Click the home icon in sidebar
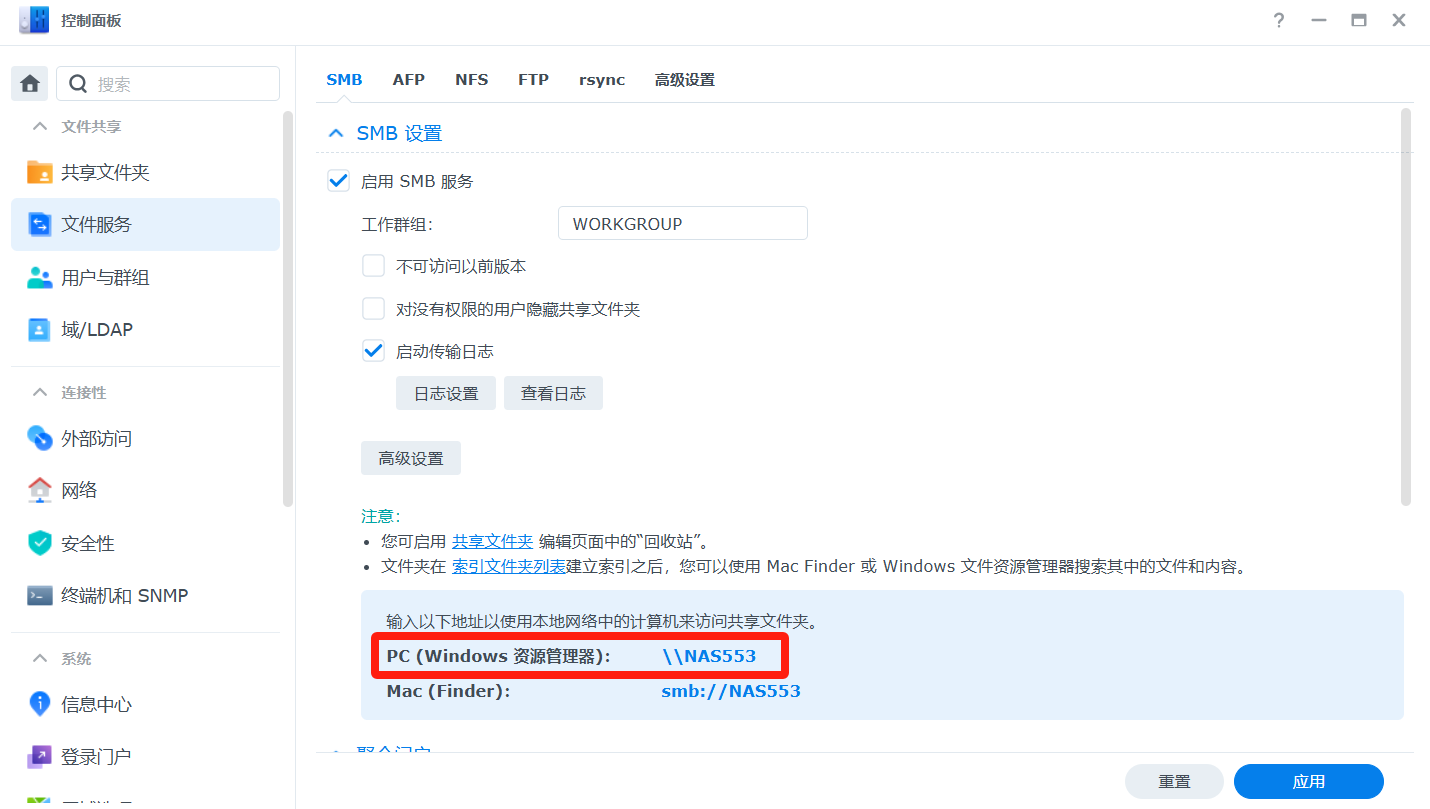The image size is (1430, 809). coord(30,84)
